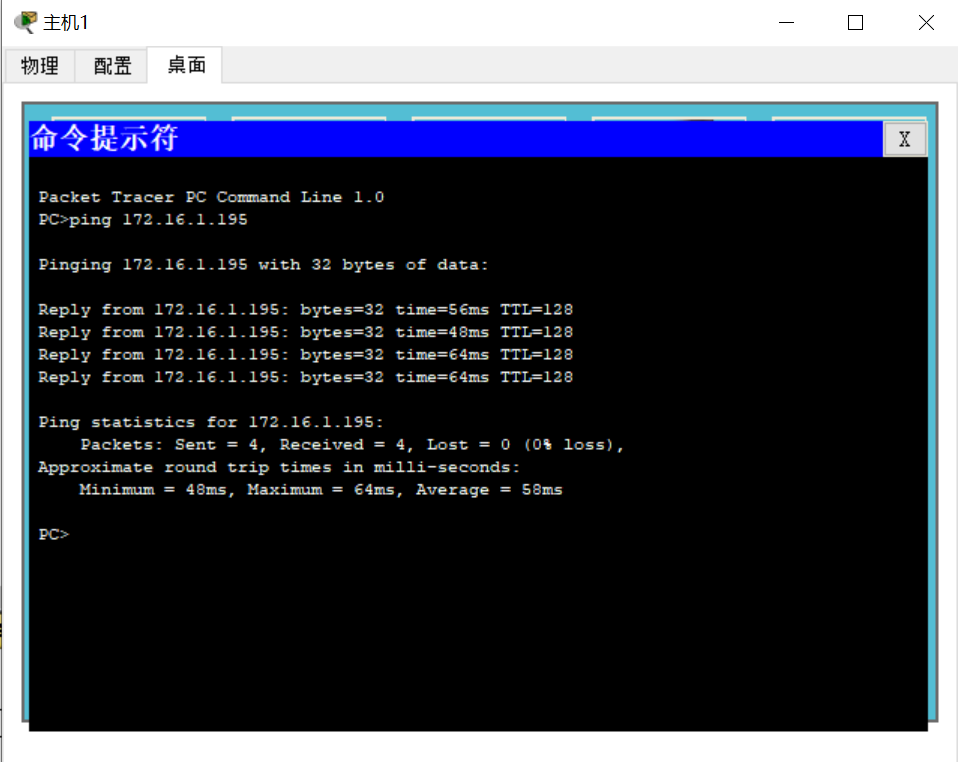The width and height of the screenshot is (958, 762).
Task: Click the Packet Tracer icon beside 主机1
Action: click(x=25, y=22)
